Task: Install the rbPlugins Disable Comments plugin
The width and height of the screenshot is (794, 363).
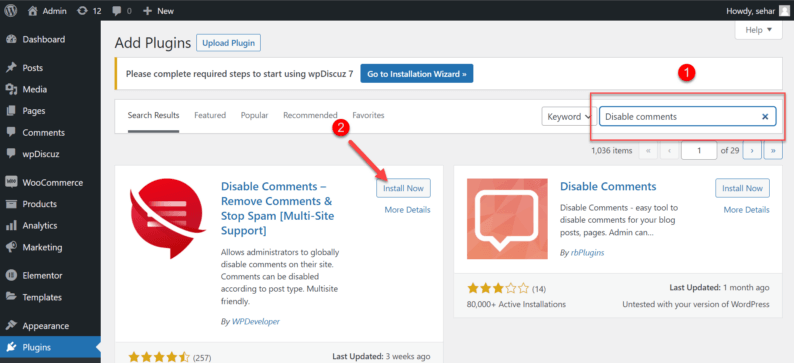Action: 742,188
